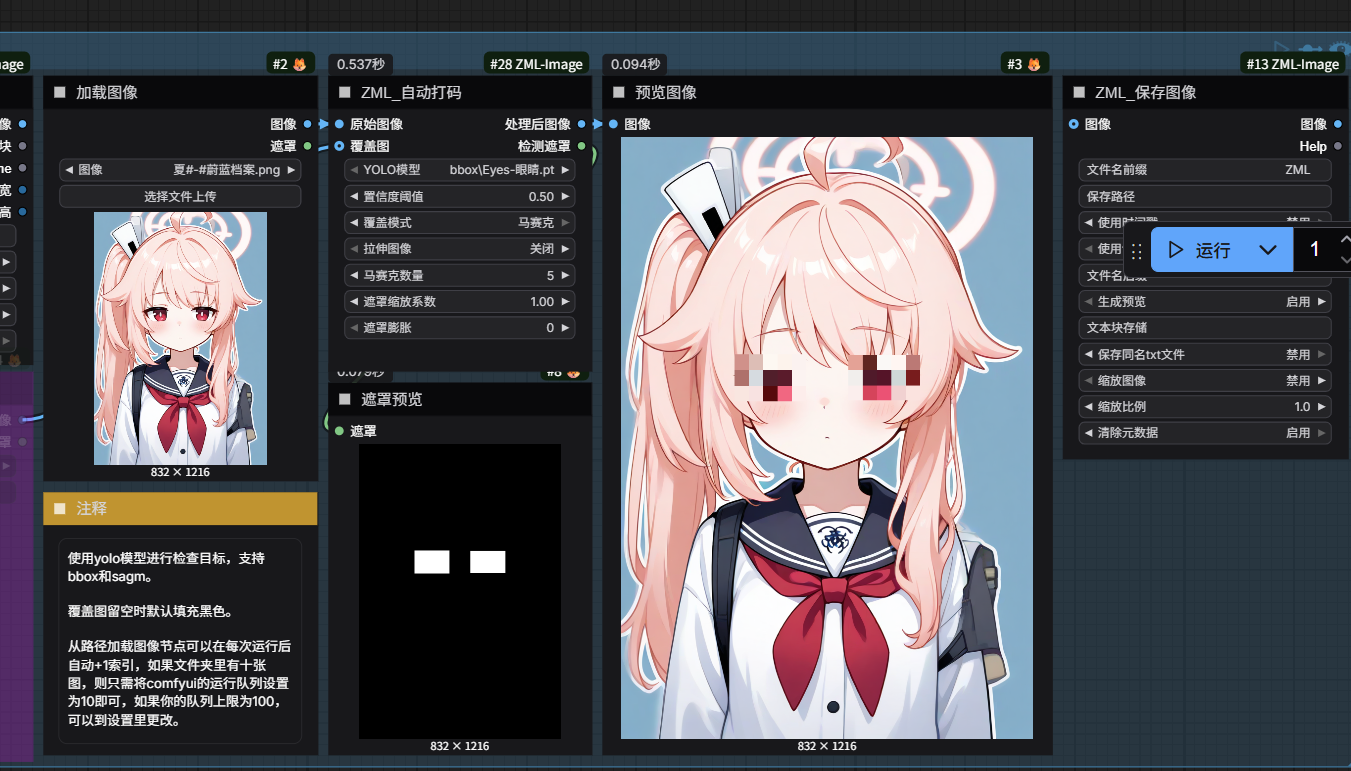The width and height of the screenshot is (1351, 771).
Task: Collapse the ZML_自动打码 node via its title square
Action: (x=345, y=92)
